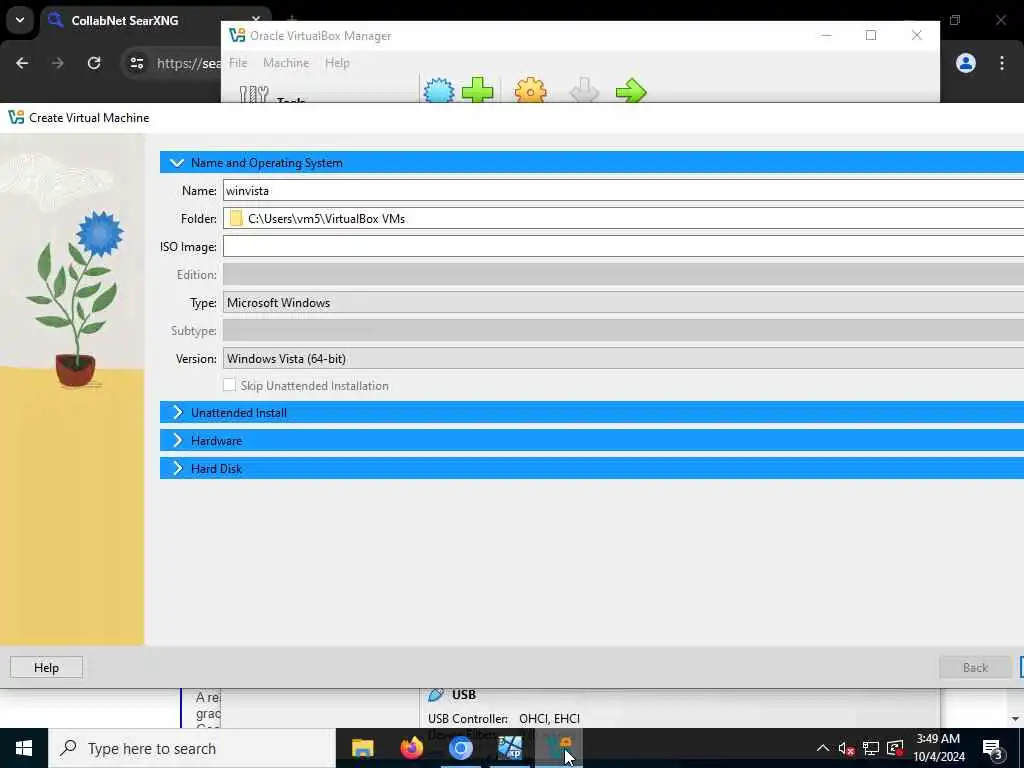
Task: Click the USB pencil icon in VirtualBox details
Action: point(436,695)
